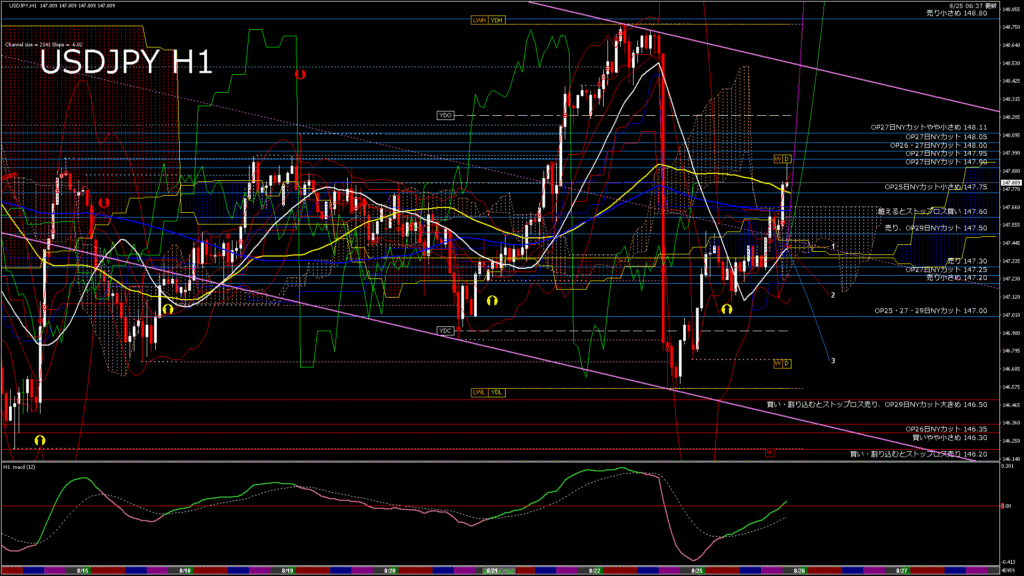1024x576 pixels.
Task: Click yellow up-arrow signal near 8/21
Action: 491,299
